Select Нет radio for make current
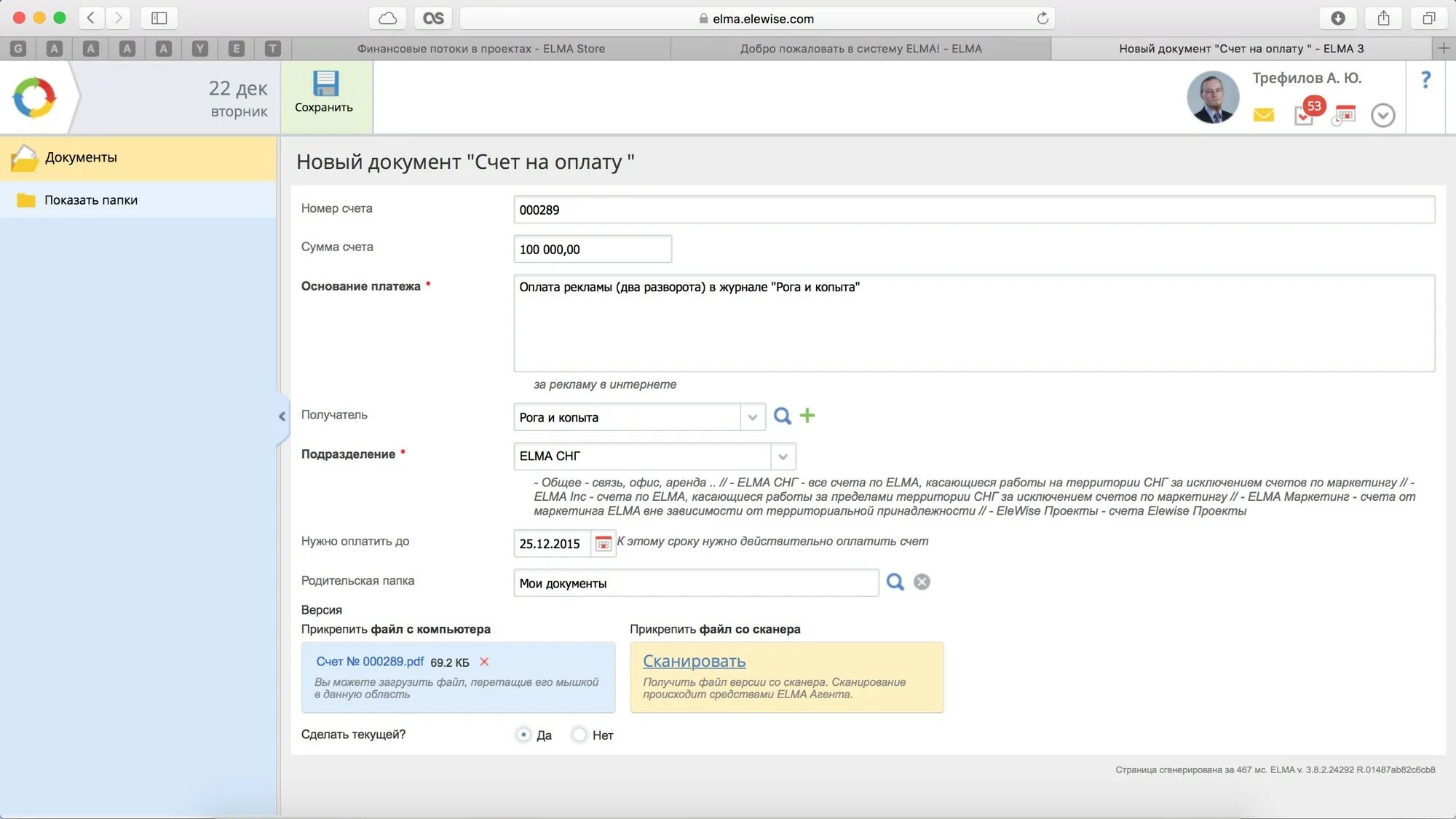The image size is (1456, 819). point(579,735)
